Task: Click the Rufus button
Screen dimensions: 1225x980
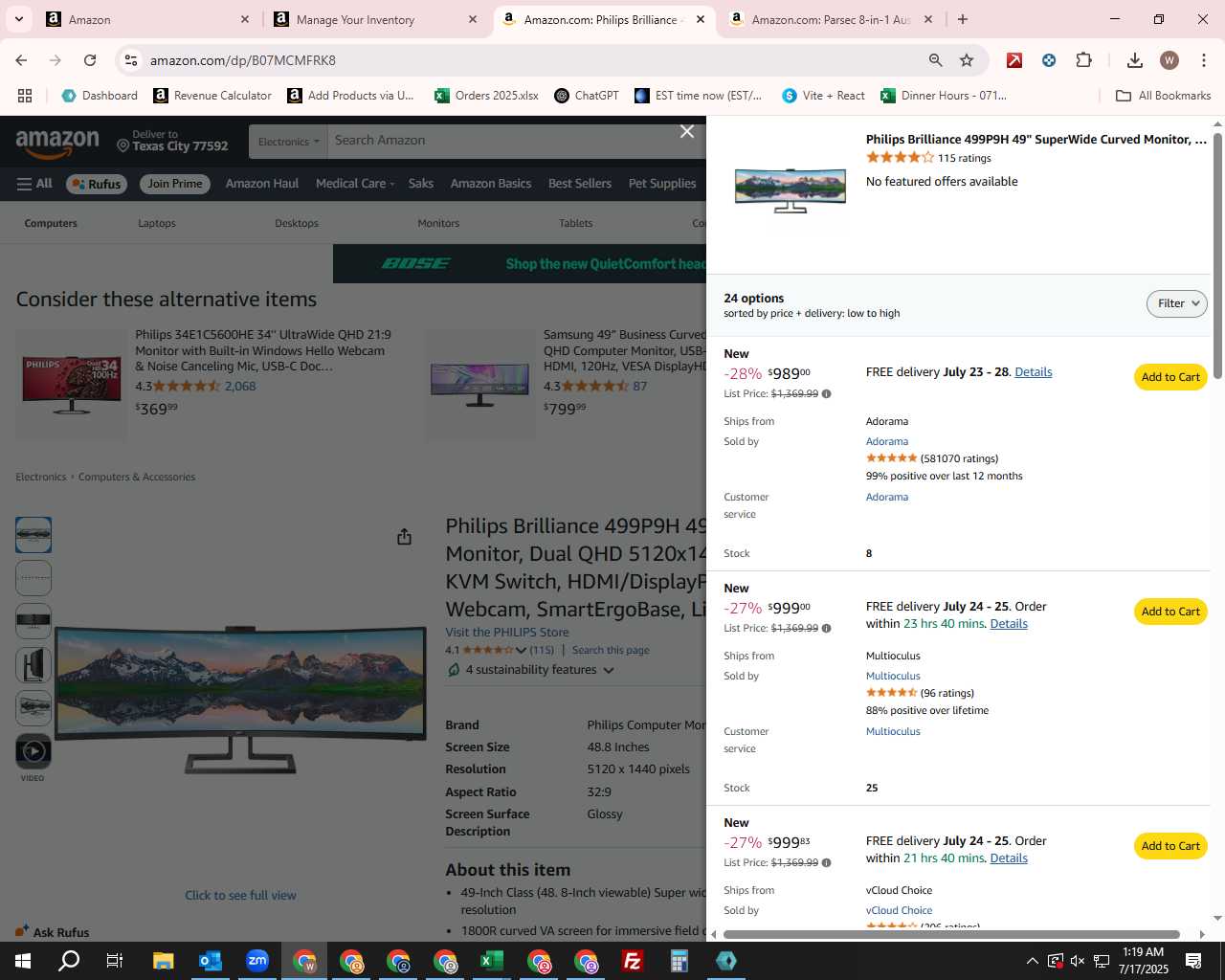Action: pos(97,184)
